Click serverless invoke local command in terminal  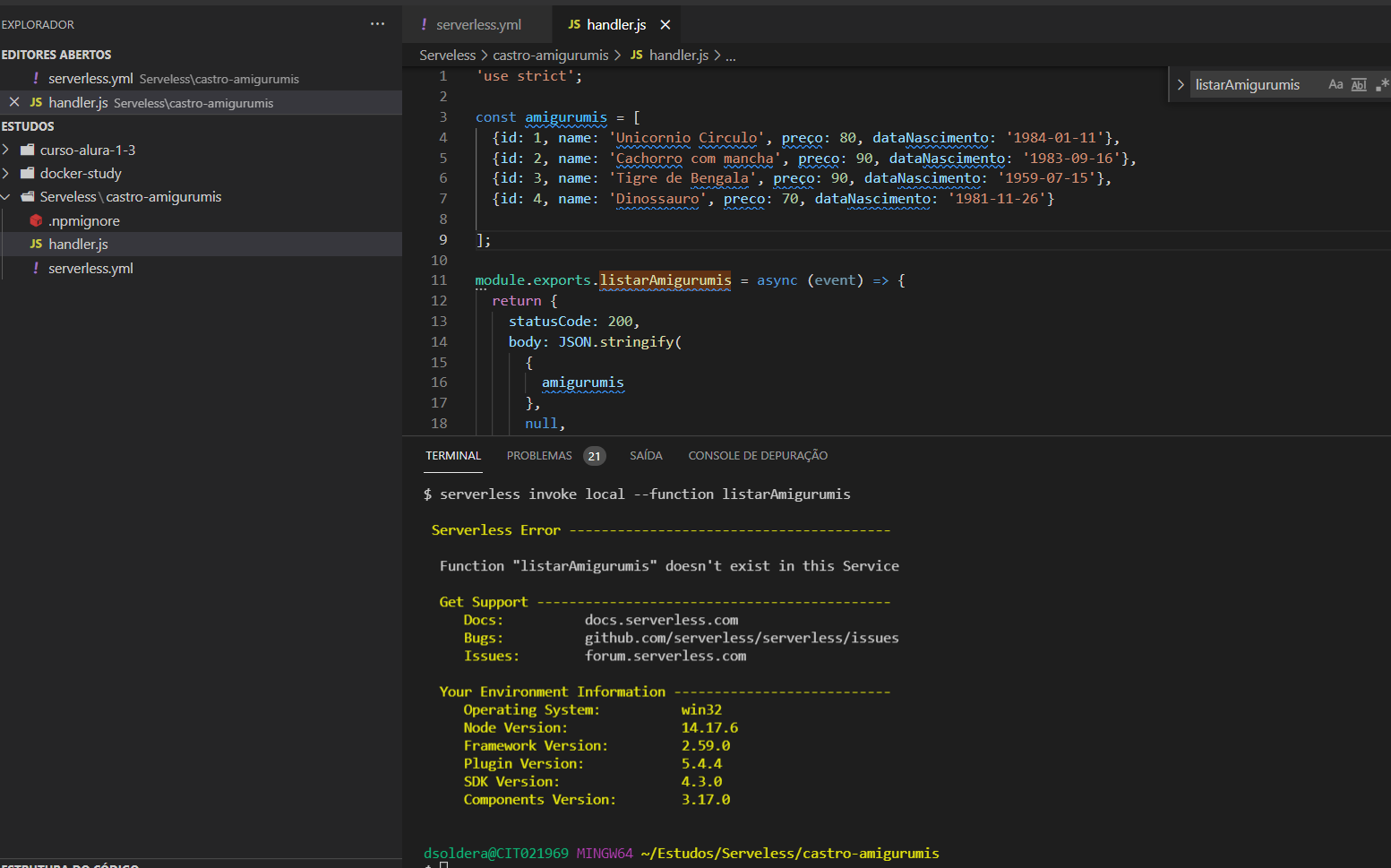click(645, 494)
